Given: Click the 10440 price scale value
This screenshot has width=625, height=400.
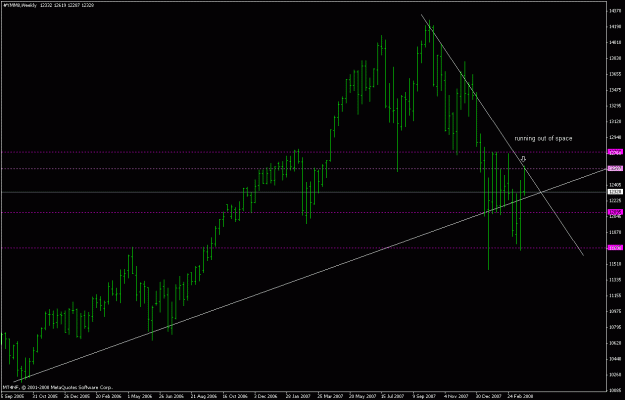Looking at the screenshot, I should pos(614,359).
